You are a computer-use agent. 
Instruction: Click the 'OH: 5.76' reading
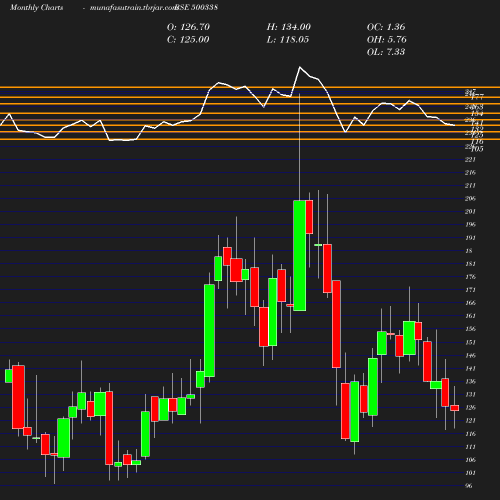pos(387,40)
